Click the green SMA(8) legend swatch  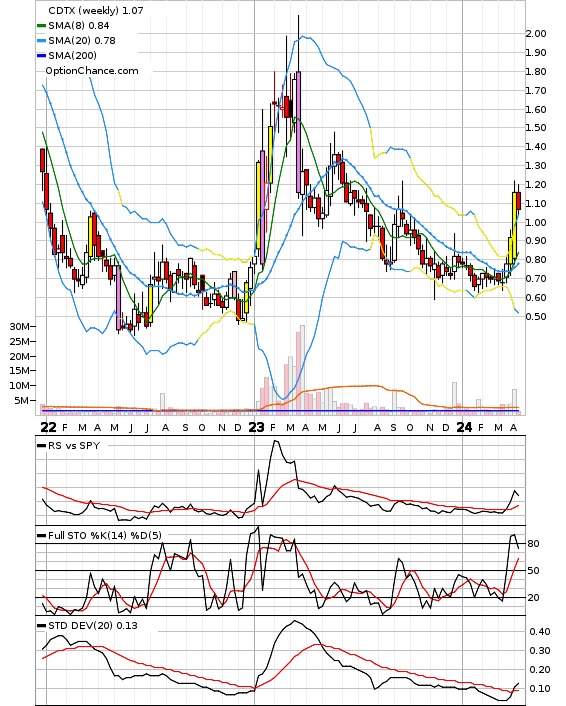(41, 26)
